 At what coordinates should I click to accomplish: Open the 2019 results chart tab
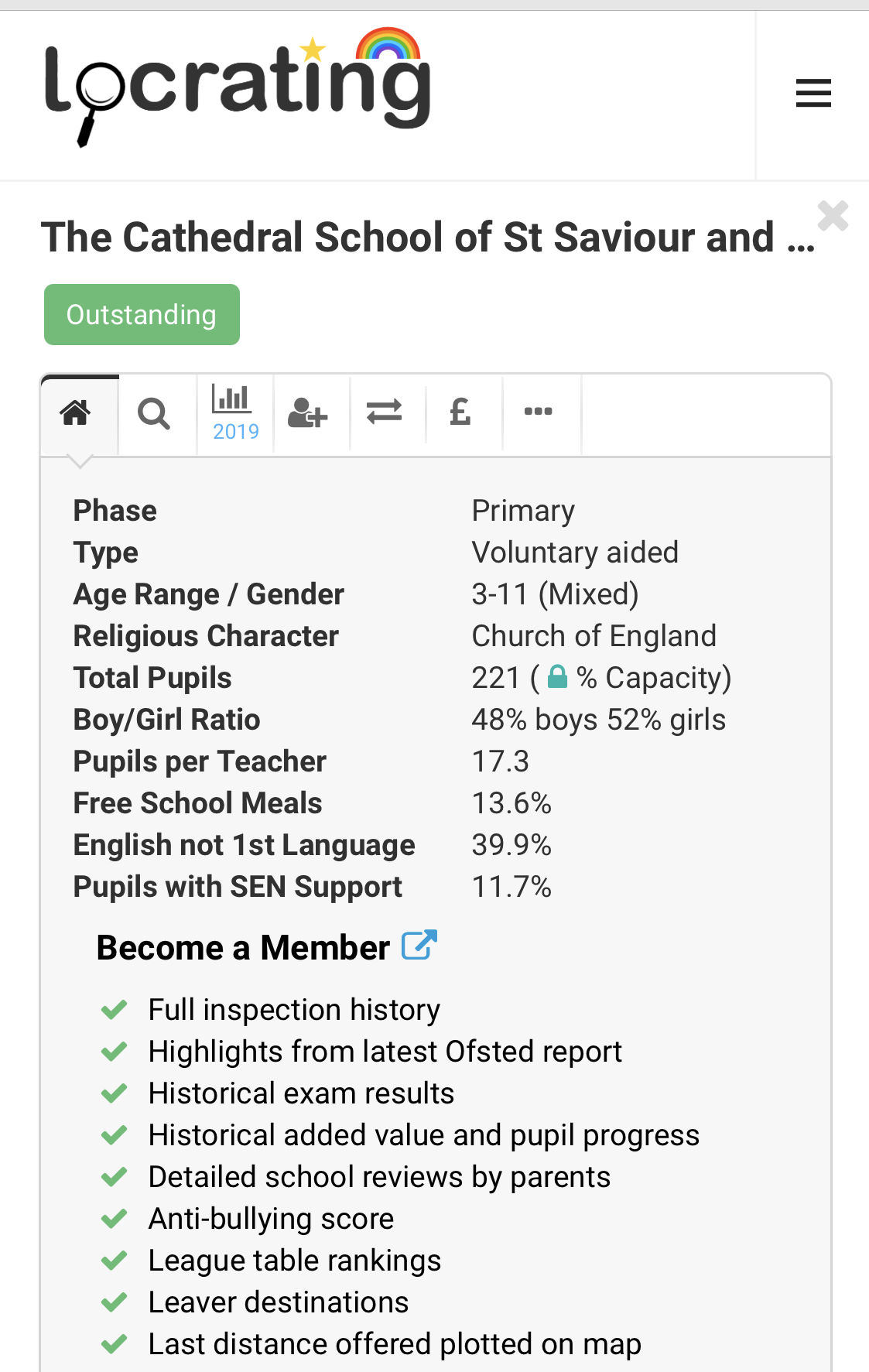[235, 413]
